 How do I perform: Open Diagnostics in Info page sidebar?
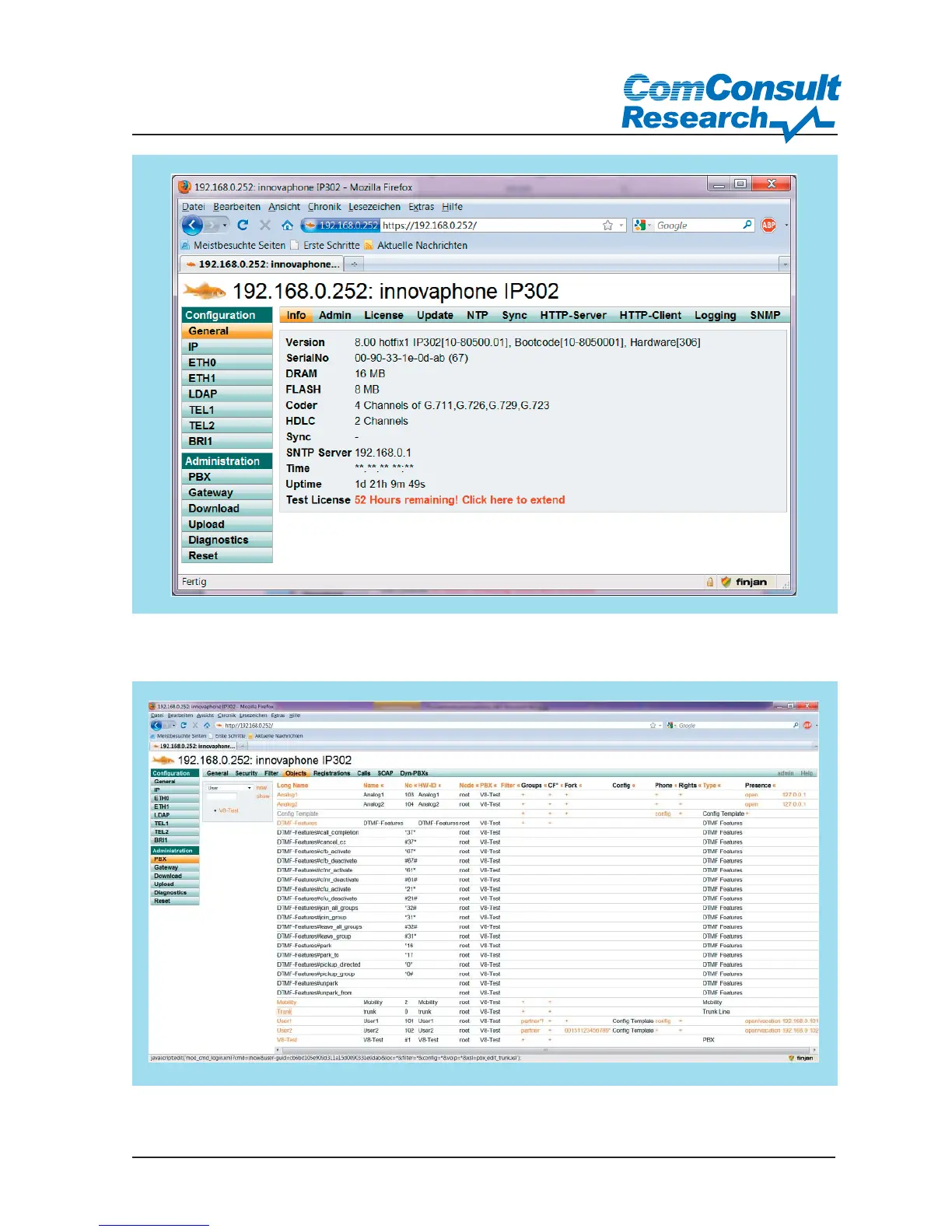click(x=227, y=540)
